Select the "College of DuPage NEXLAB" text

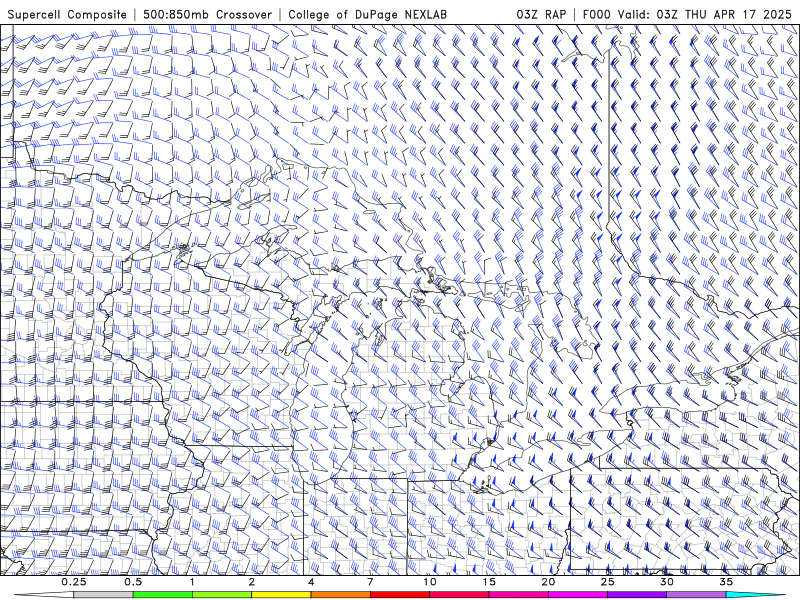point(367,14)
